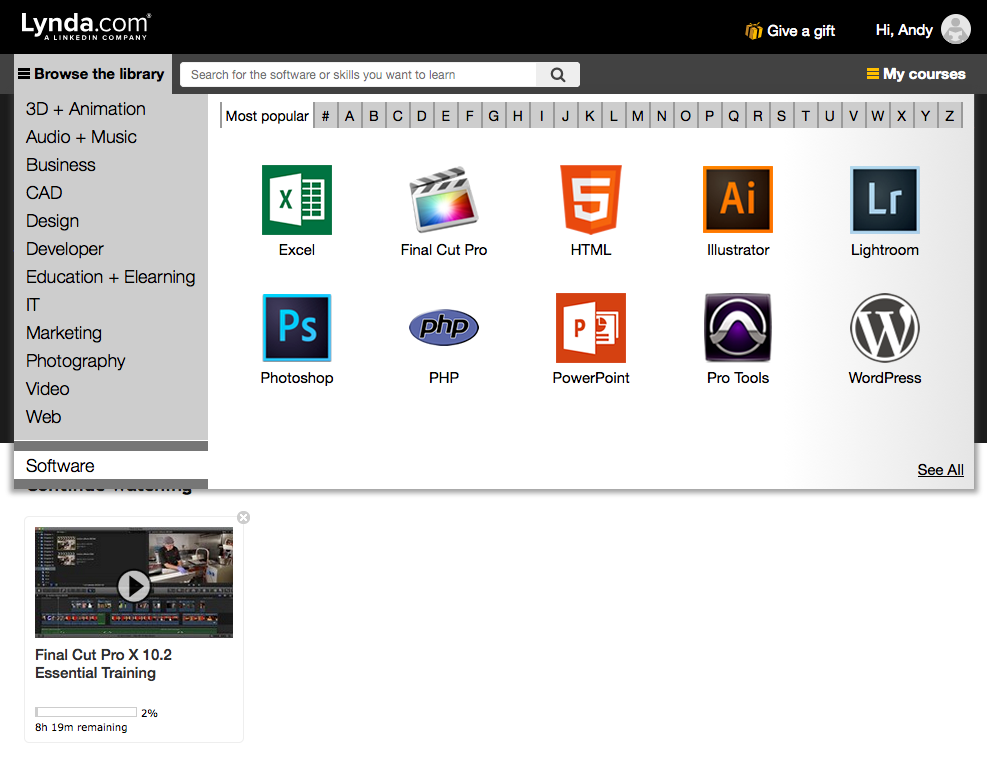987x781 pixels.
Task: Click the software search input field
Action: 358,75
